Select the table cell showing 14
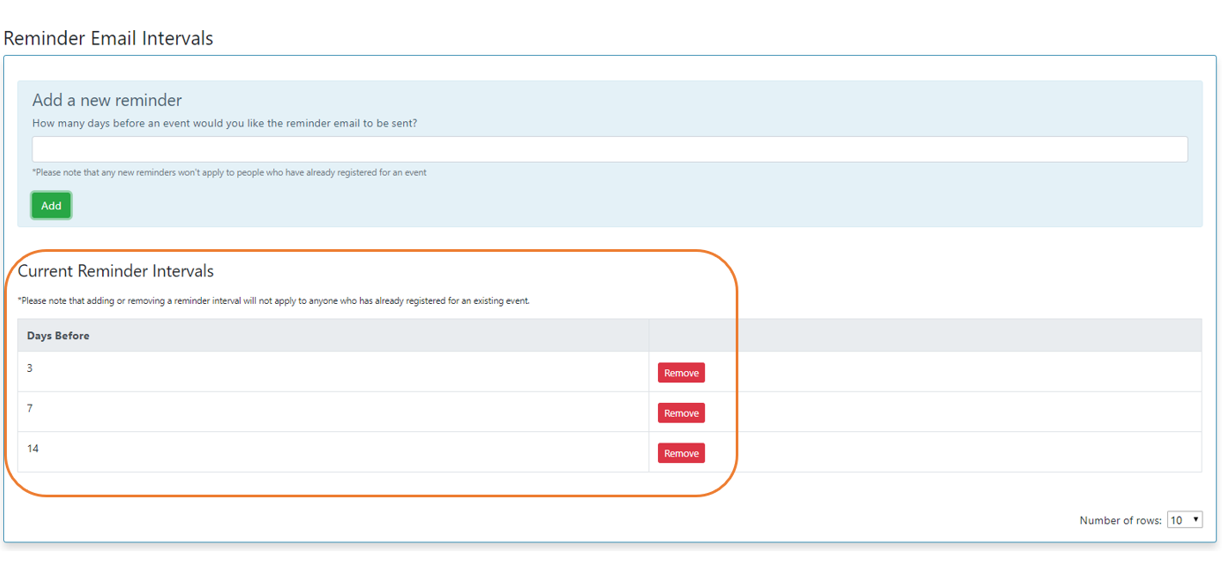This screenshot has width=1222, height=580. [x=333, y=452]
